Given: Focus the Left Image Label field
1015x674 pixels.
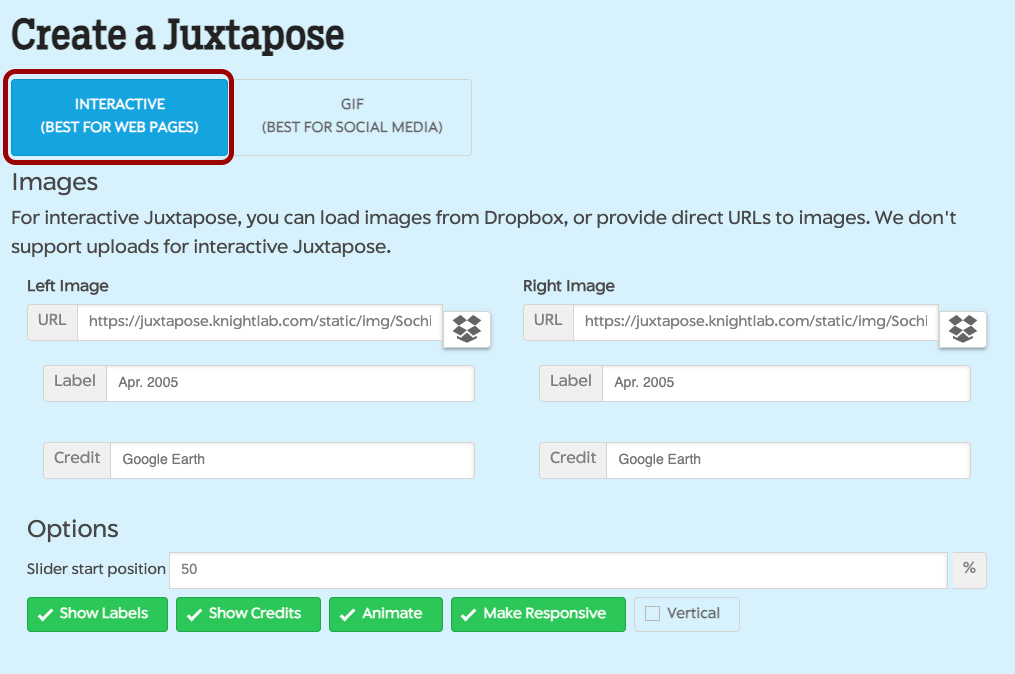Looking at the screenshot, I should [x=290, y=383].
